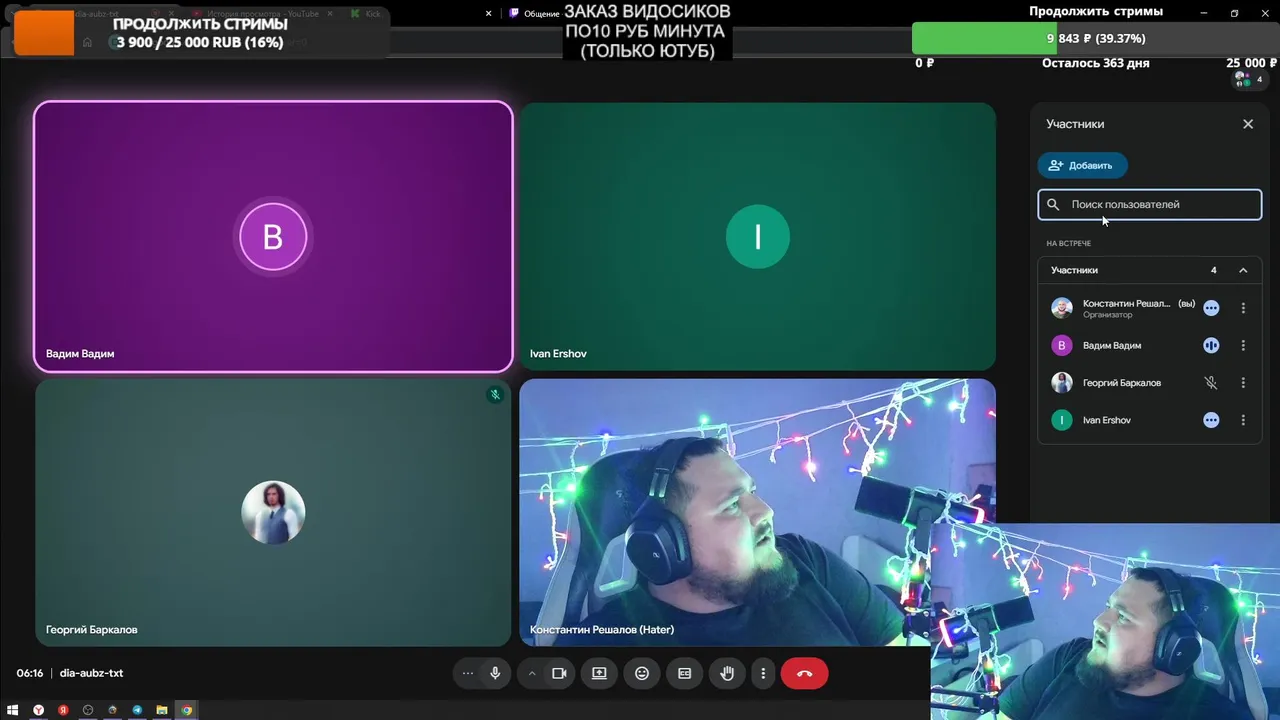Viewport: 1280px width, 720px height.
Task: Click Георгий Баркалов's muted microphone icon
Action: coord(1211,383)
